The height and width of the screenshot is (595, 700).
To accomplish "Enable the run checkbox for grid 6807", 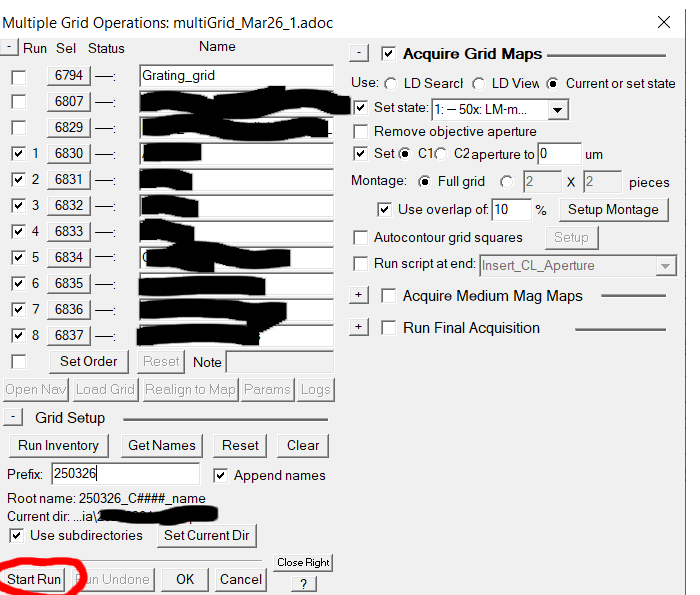I will [18, 102].
